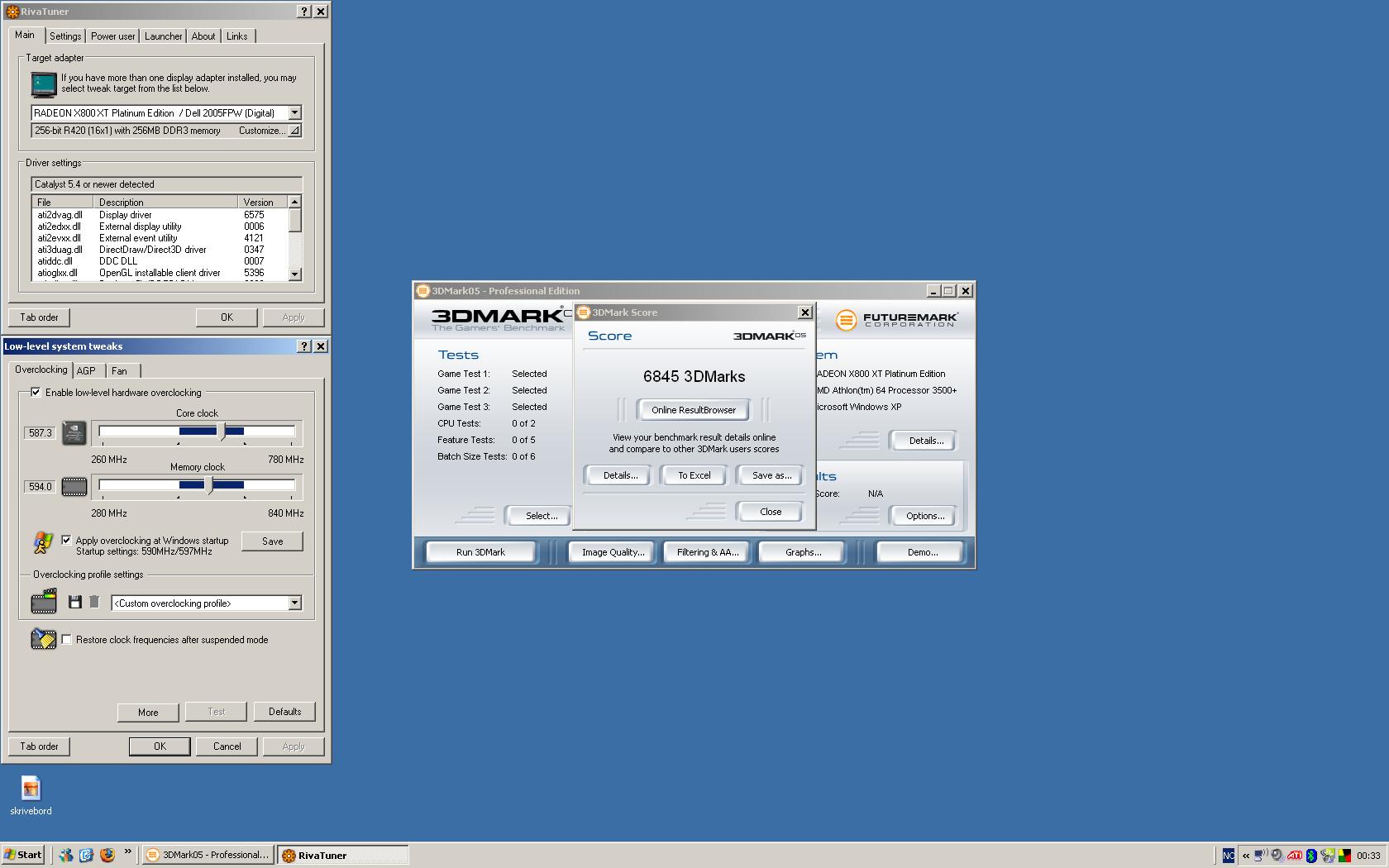Click Save startup overclocking settings
The height and width of the screenshot is (868, 1389).
tap(273, 541)
